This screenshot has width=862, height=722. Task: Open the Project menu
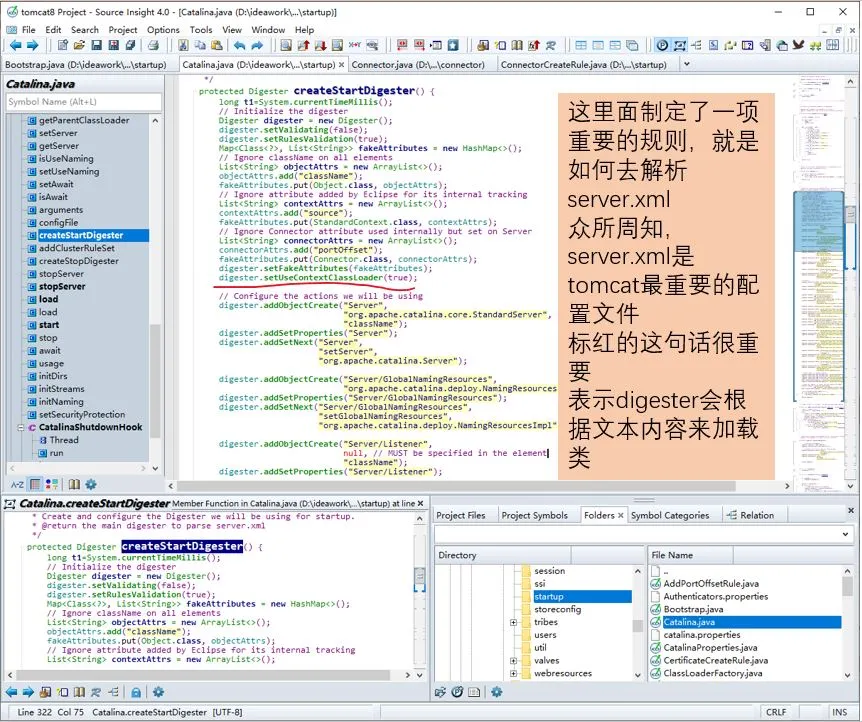[123, 30]
